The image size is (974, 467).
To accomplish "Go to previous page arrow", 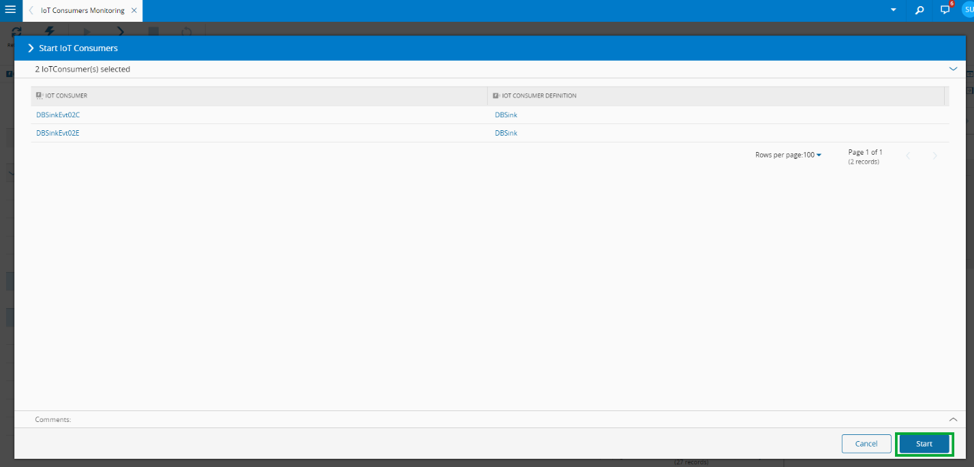I will coord(908,156).
